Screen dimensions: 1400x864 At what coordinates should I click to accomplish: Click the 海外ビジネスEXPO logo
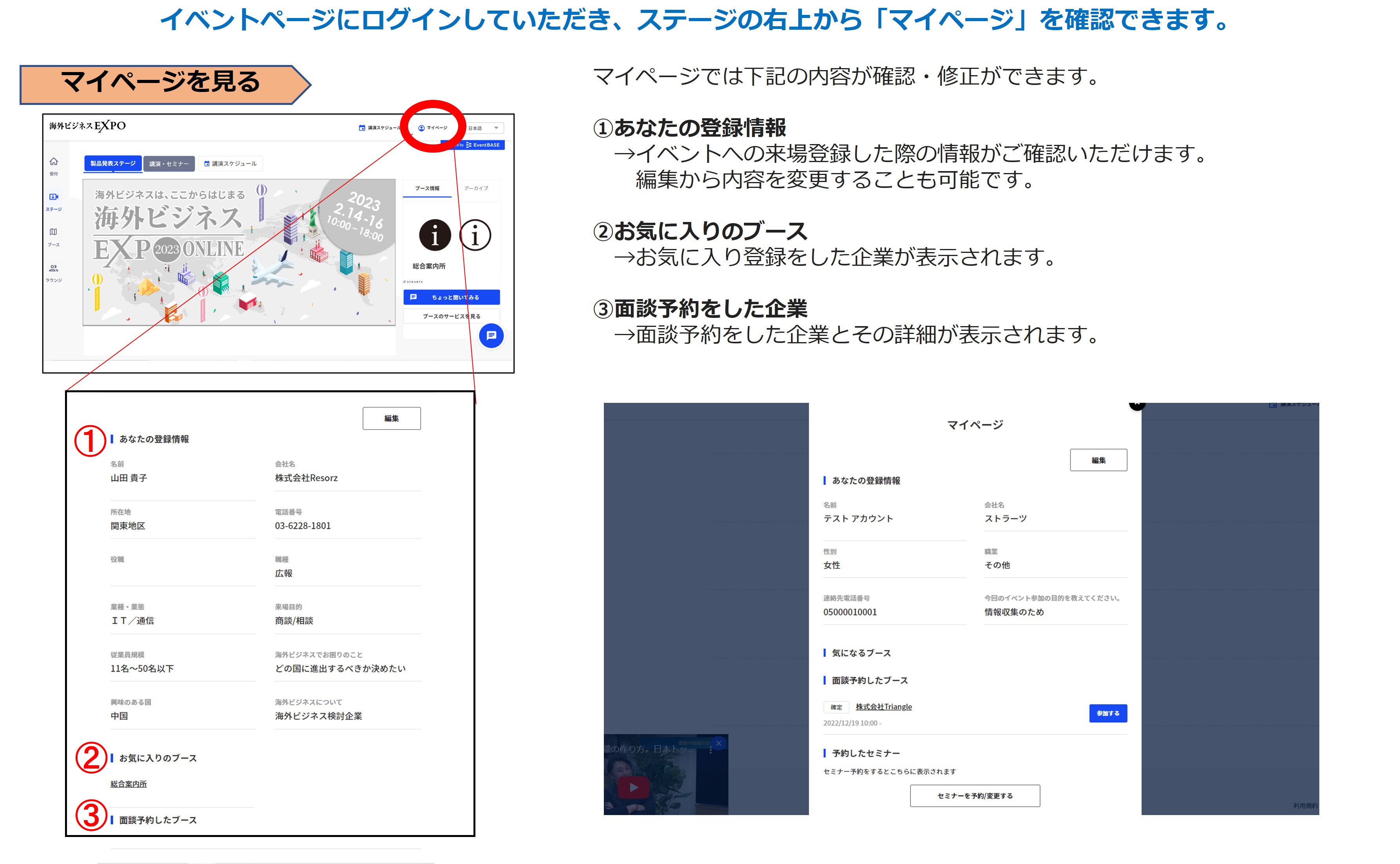click(x=87, y=126)
